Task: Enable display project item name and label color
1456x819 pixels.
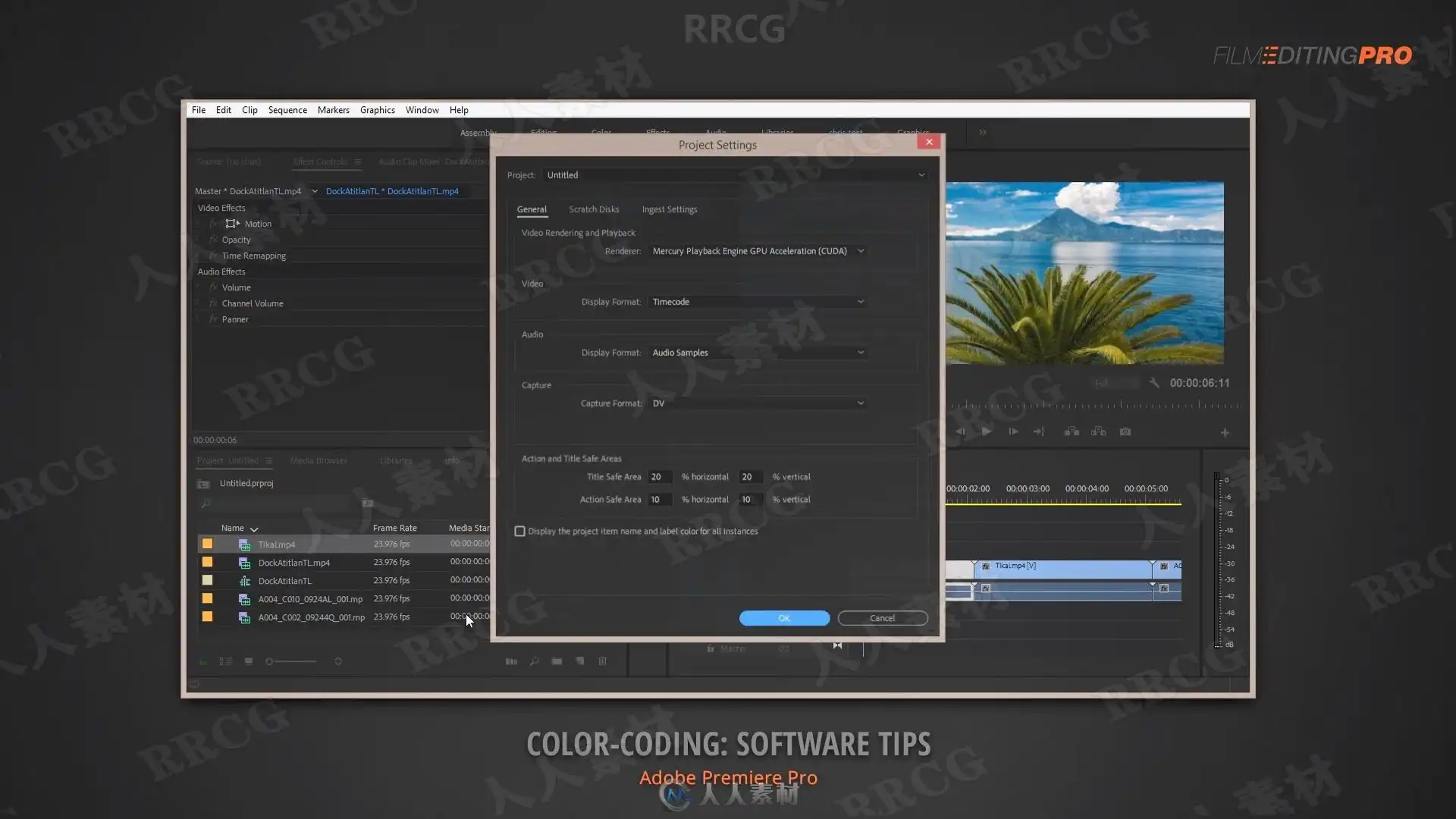Action: pos(520,532)
